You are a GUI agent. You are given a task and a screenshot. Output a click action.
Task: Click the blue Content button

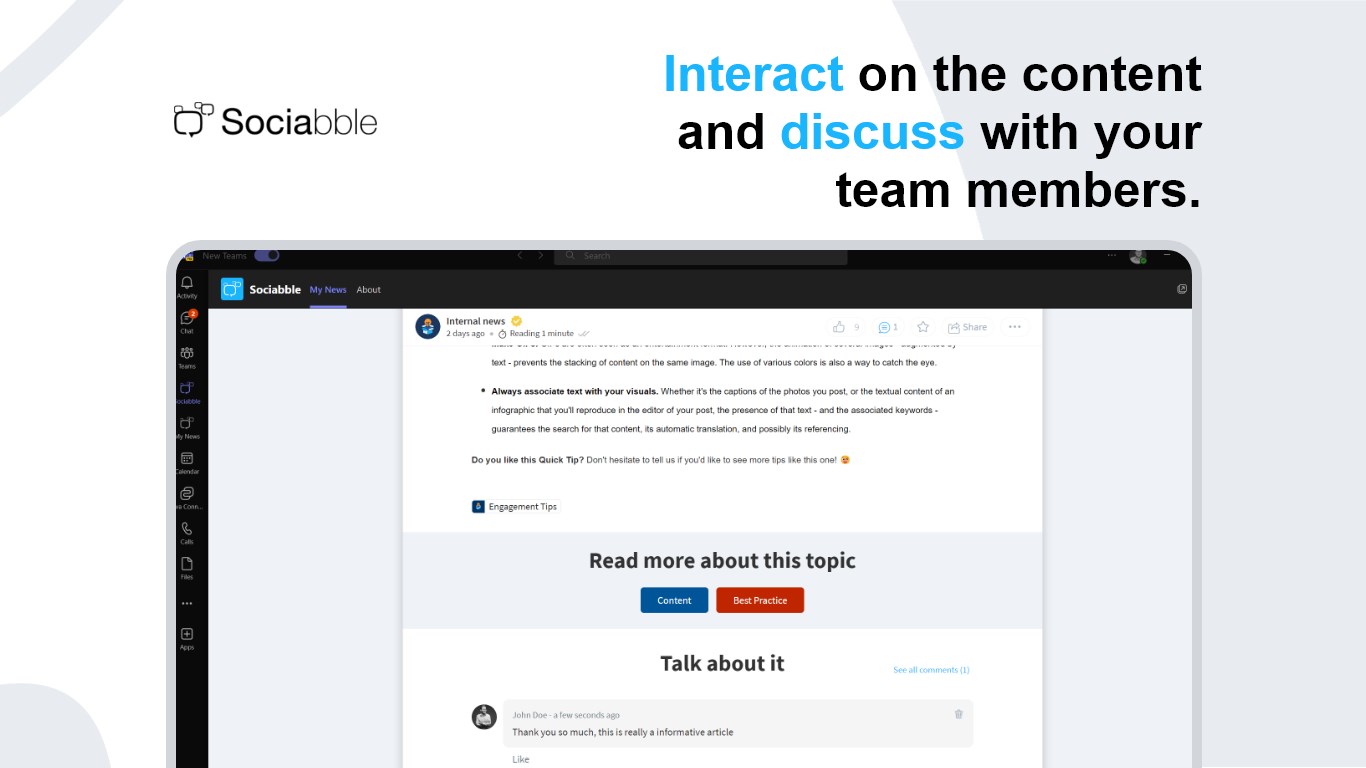tap(674, 600)
